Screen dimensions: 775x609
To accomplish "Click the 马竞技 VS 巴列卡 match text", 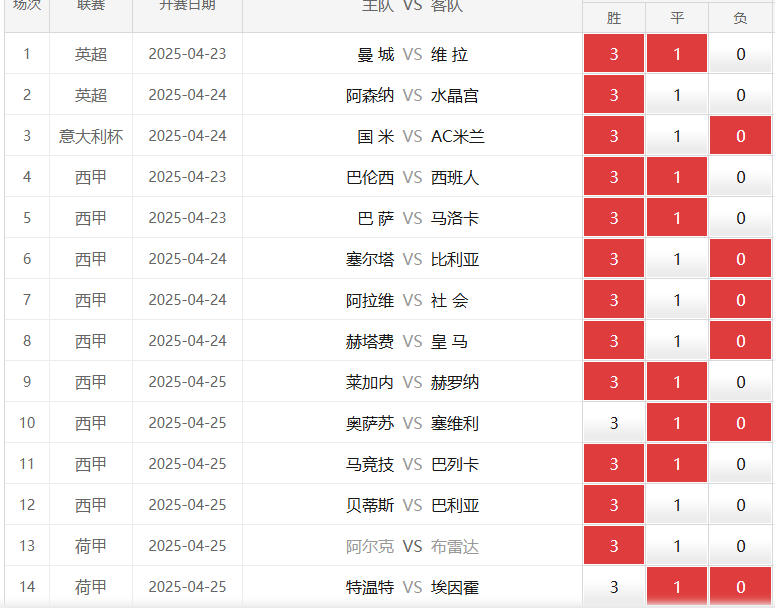I will (412, 464).
